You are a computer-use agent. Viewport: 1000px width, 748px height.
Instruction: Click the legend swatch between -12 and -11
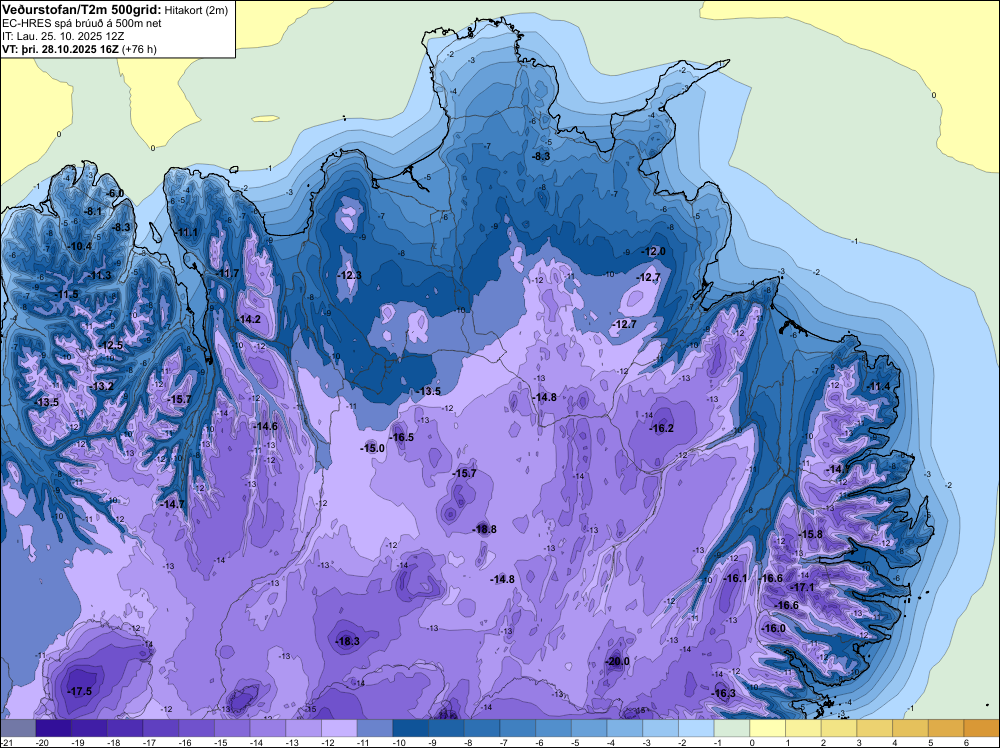(339, 728)
